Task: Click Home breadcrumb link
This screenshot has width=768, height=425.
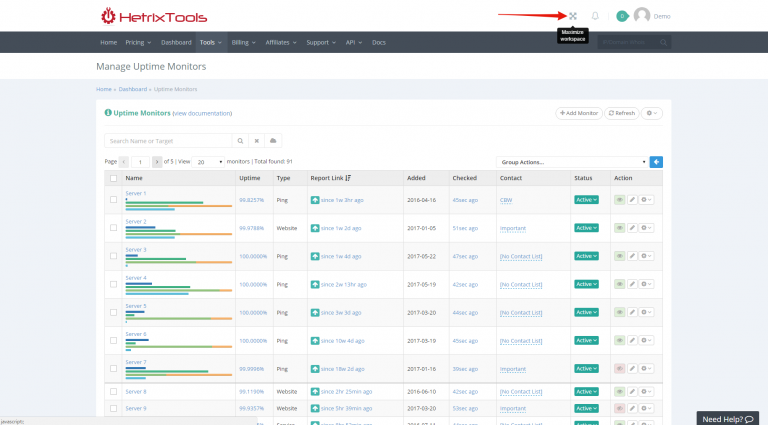Action: tap(104, 89)
